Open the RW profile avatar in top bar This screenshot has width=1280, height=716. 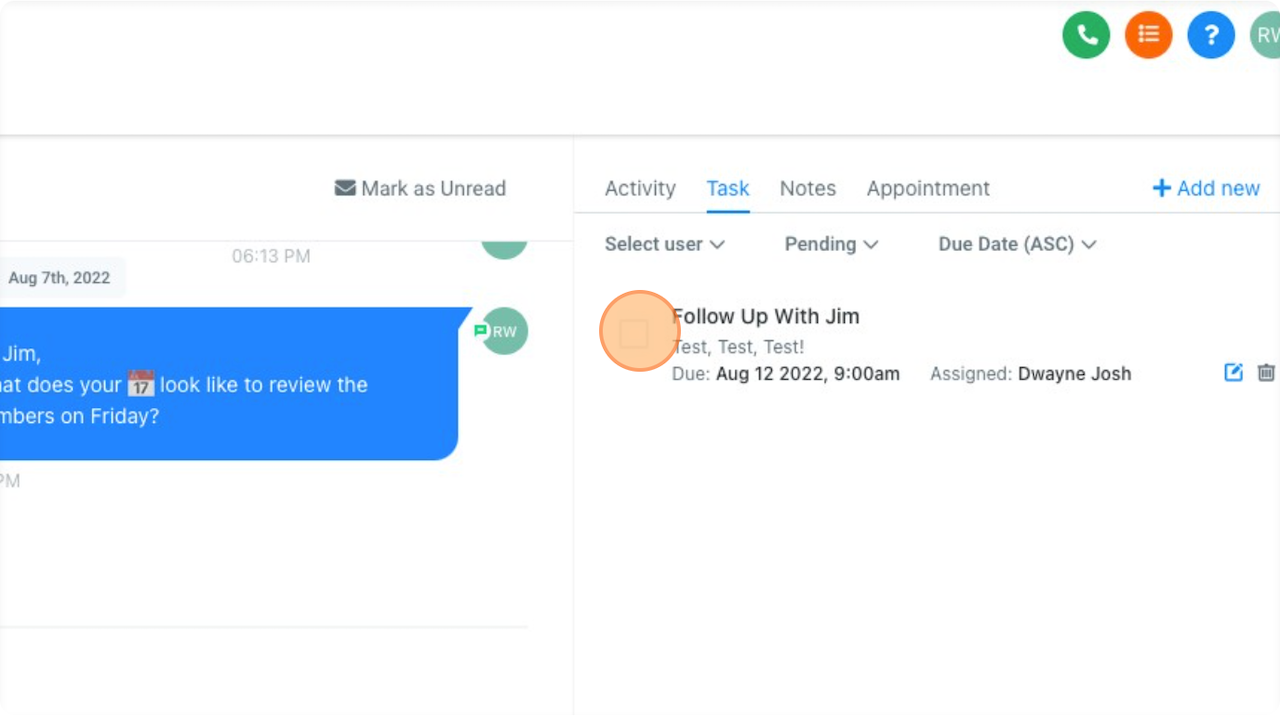click(x=1266, y=35)
